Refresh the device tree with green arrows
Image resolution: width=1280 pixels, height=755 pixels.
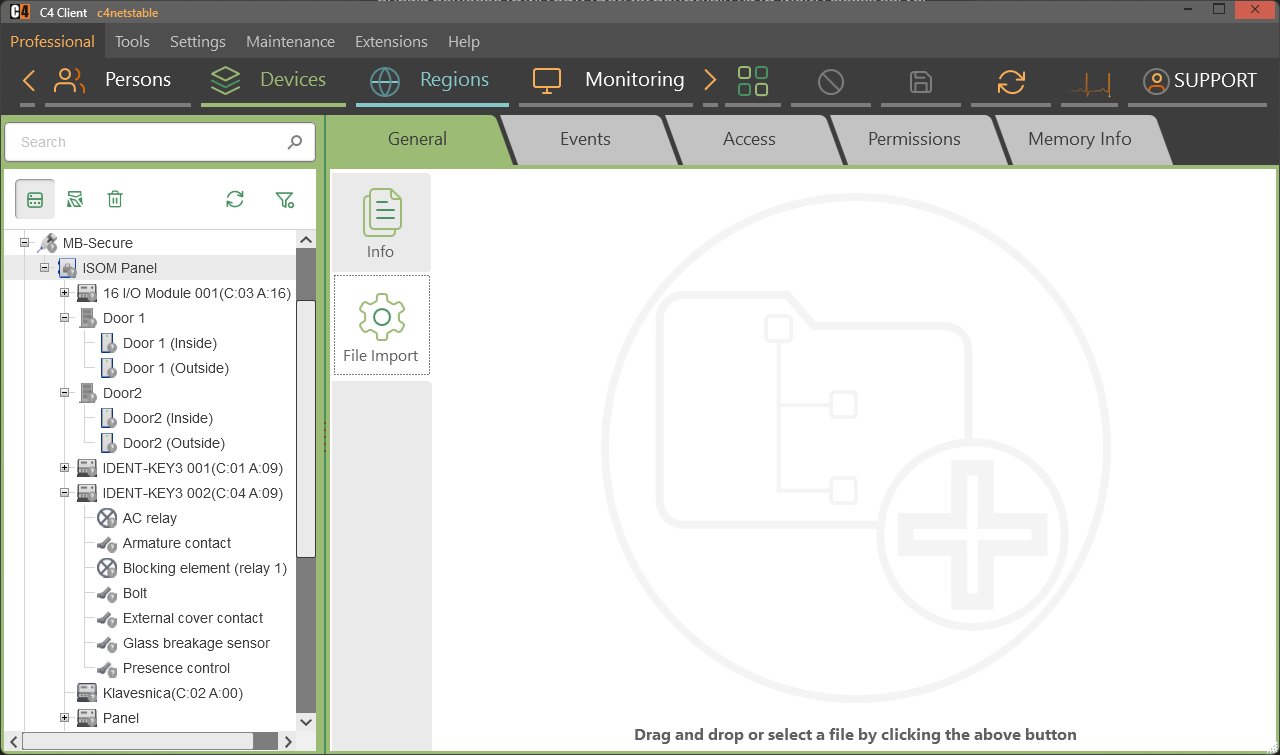point(235,200)
